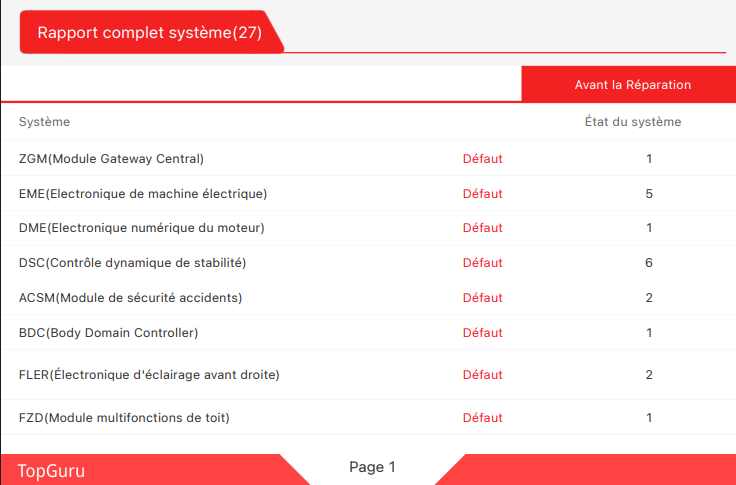736x485 pixels.
Task: Click Défaut status next to DSC
Action: pos(482,263)
